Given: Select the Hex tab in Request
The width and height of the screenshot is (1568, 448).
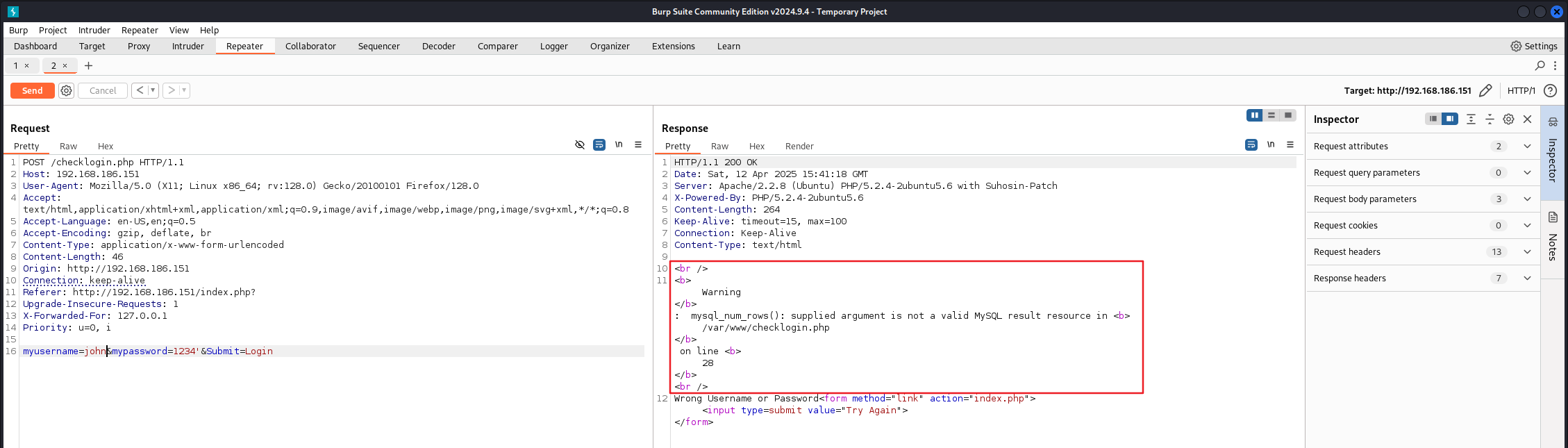Looking at the screenshot, I should coord(106,146).
